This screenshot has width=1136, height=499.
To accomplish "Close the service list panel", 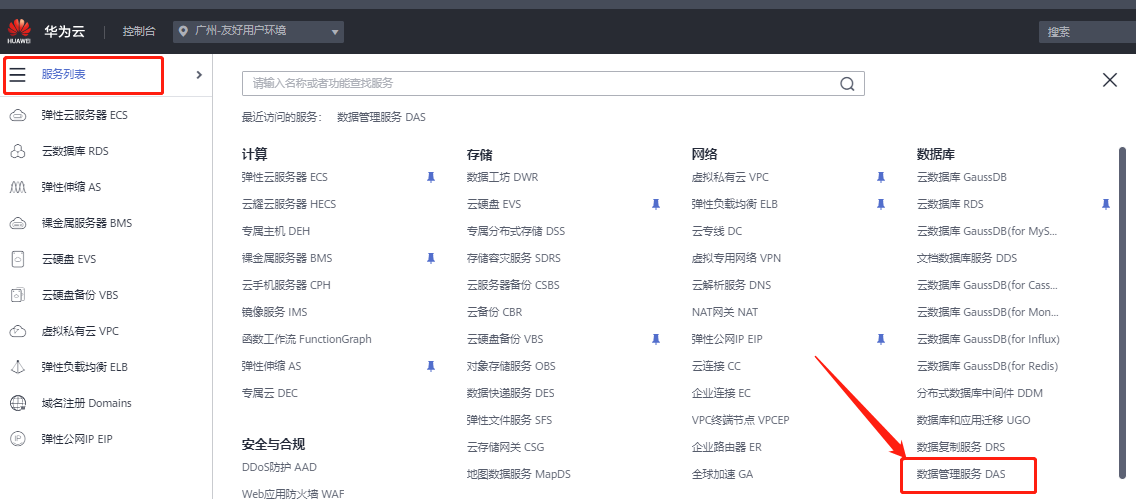I will tap(1109, 80).
